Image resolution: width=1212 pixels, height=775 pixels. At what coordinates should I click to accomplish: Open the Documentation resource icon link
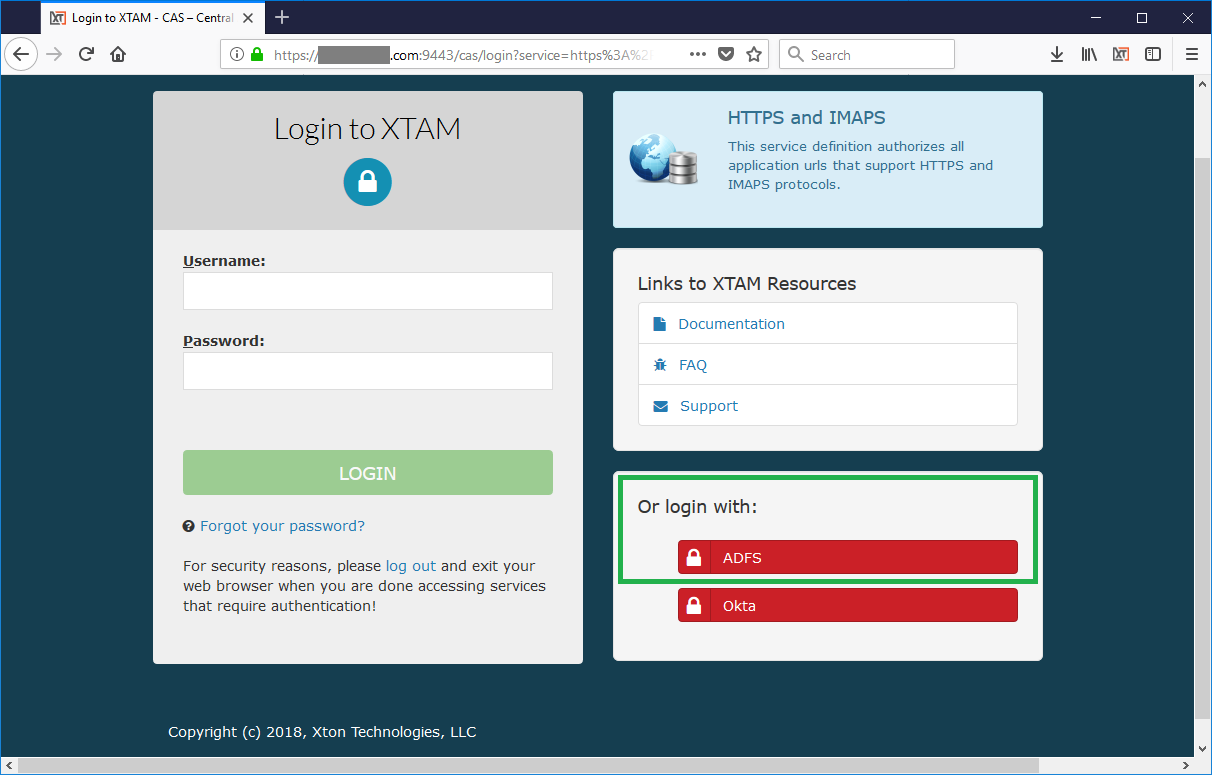coord(659,323)
